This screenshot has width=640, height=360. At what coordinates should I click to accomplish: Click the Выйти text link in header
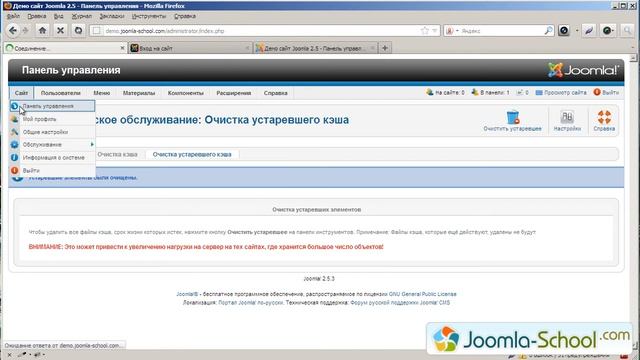[x=611, y=93]
